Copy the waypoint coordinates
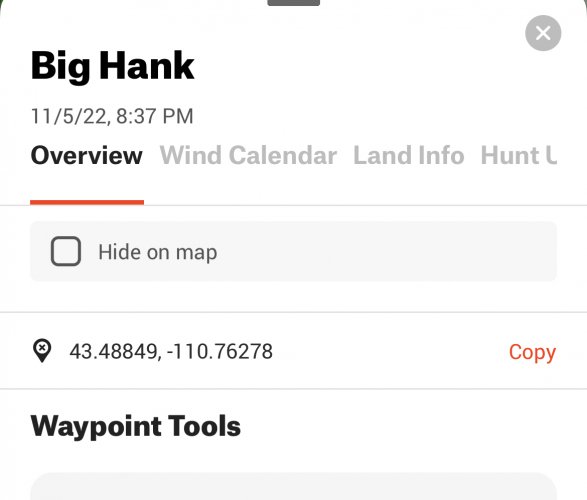587x500 pixels. 532,352
